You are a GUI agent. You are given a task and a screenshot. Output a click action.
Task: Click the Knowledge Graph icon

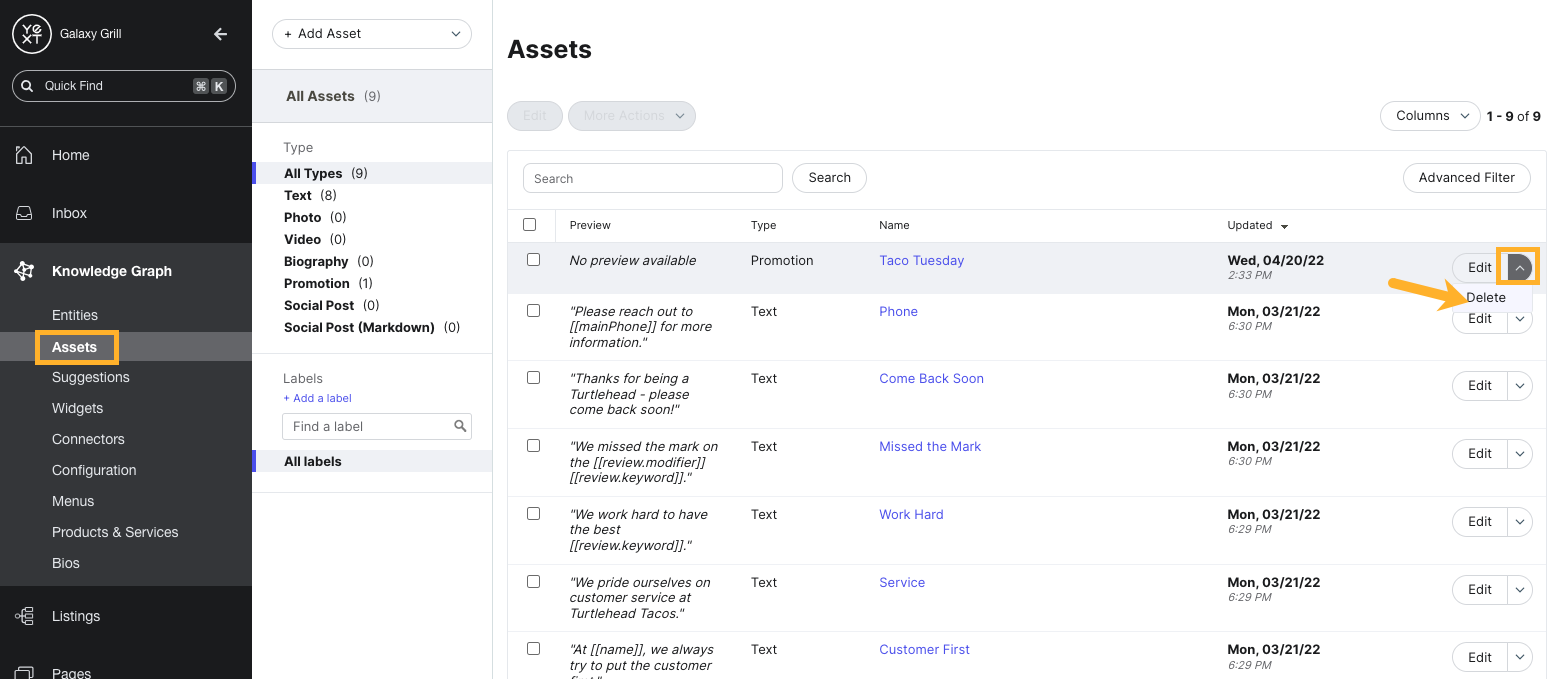pos(25,271)
